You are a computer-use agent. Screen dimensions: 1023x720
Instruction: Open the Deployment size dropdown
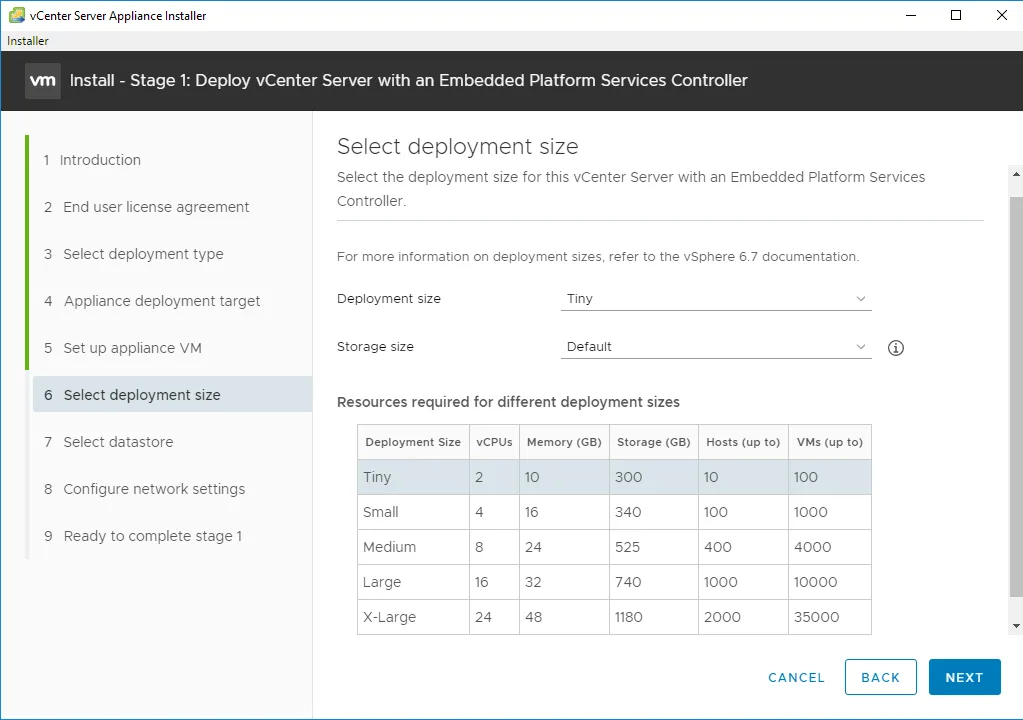[x=716, y=299]
